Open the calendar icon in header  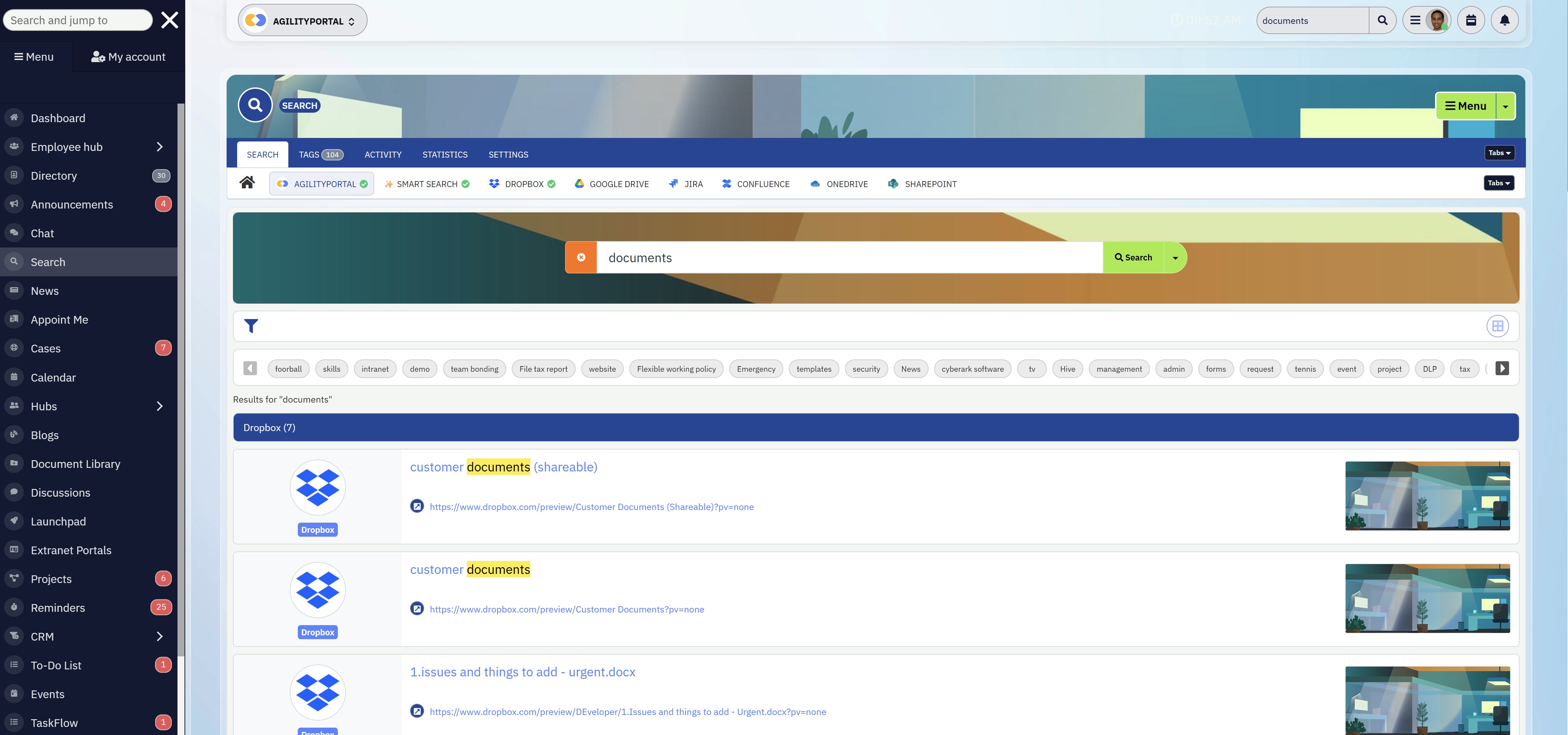(1470, 20)
